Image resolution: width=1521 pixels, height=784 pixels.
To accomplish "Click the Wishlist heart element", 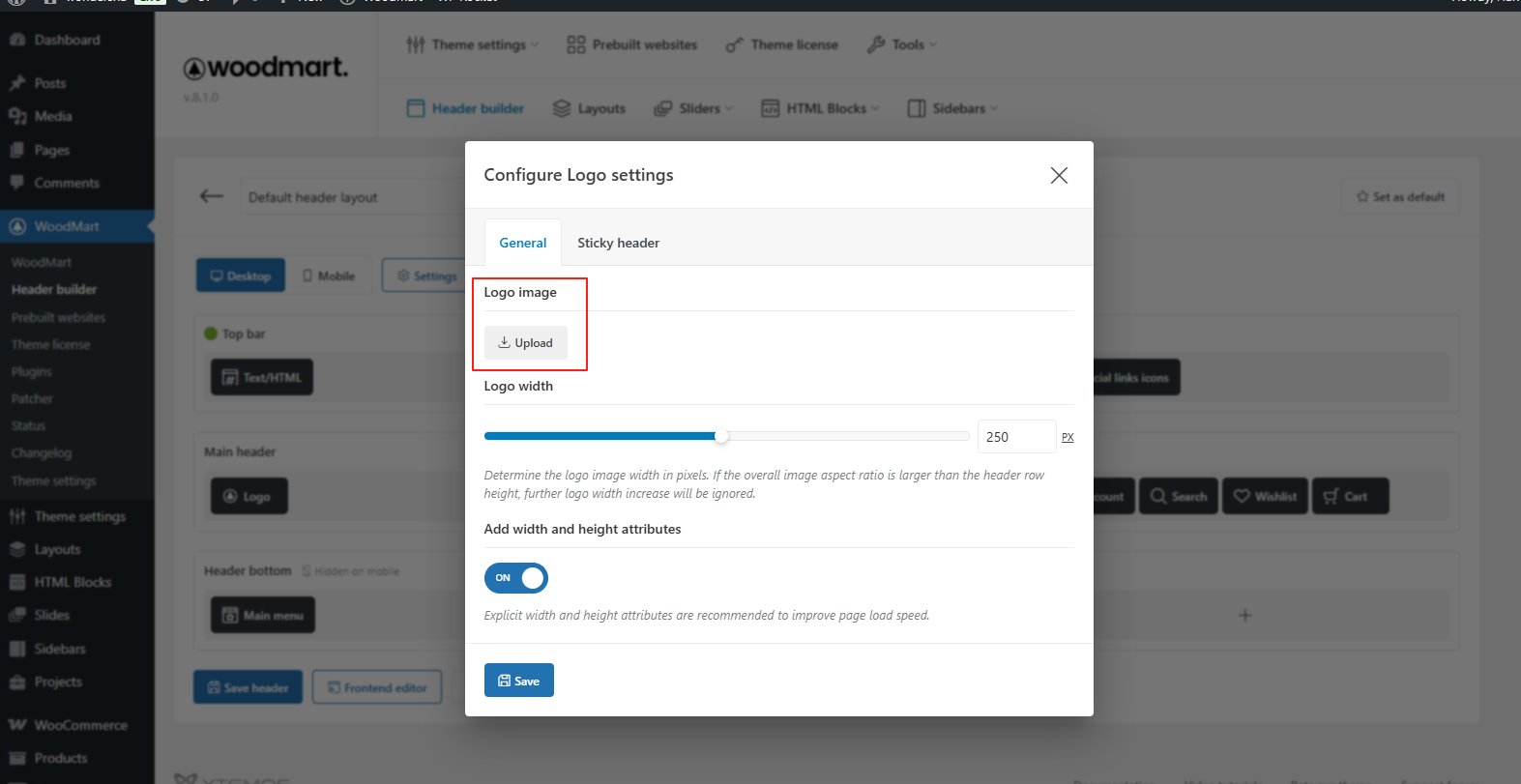I will (x=1265, y=497).
